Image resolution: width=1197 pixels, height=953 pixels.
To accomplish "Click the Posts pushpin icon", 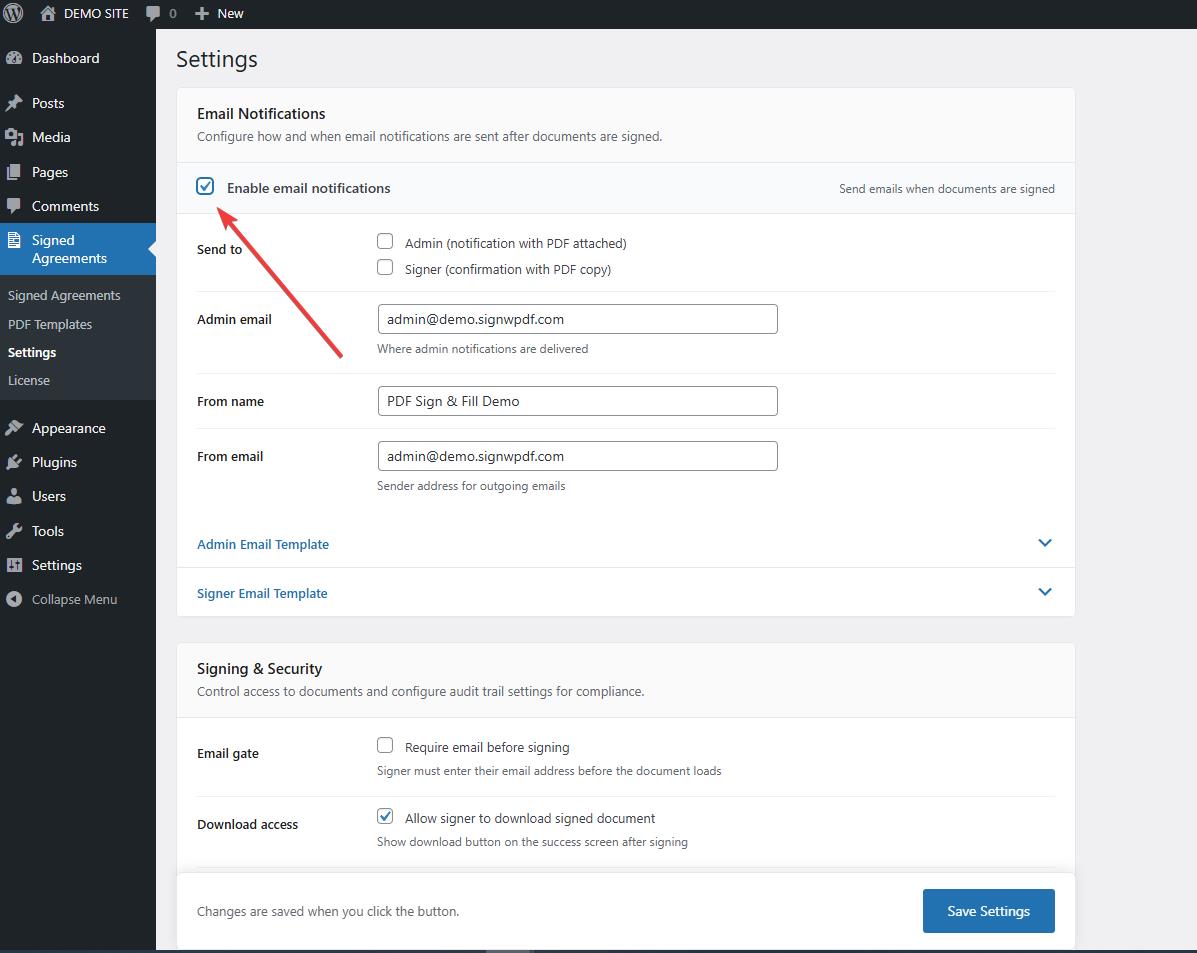I will pyautogui.click(x=14, y=103).
